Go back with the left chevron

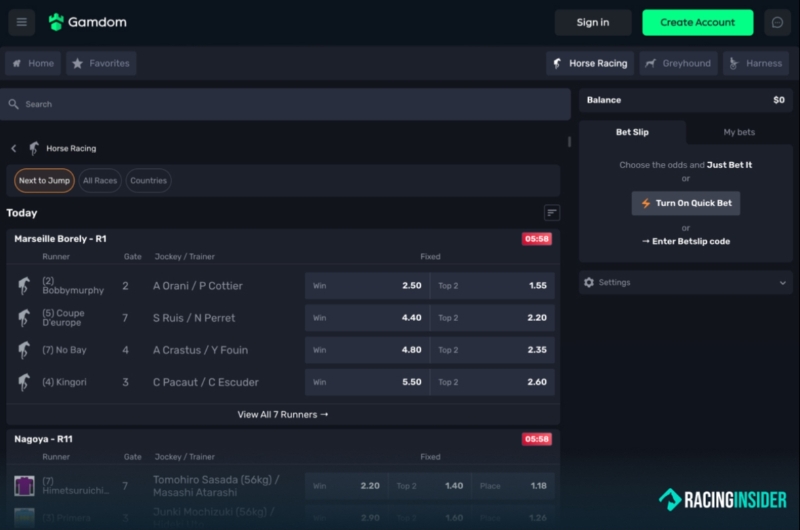click(x=14, y=148)
